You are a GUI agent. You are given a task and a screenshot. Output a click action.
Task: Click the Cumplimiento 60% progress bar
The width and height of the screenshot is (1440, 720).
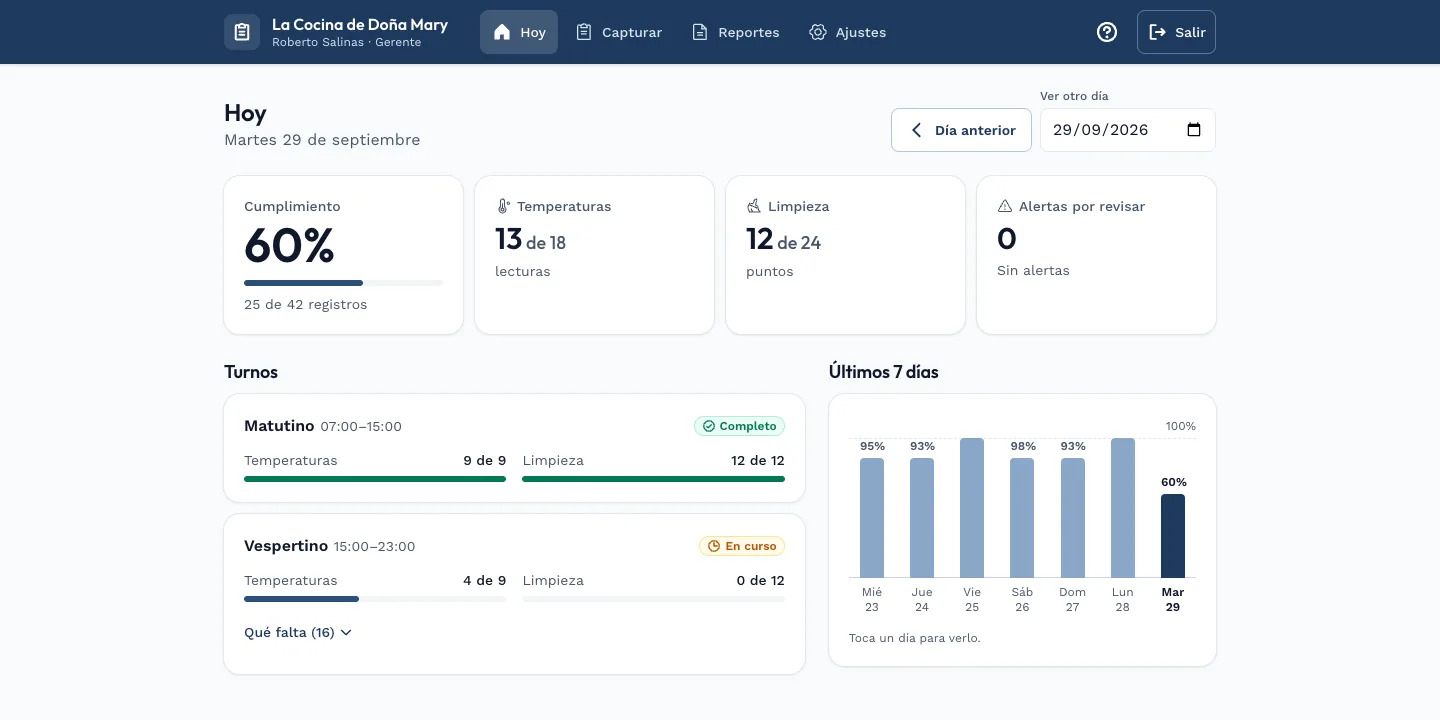[343, 283]
